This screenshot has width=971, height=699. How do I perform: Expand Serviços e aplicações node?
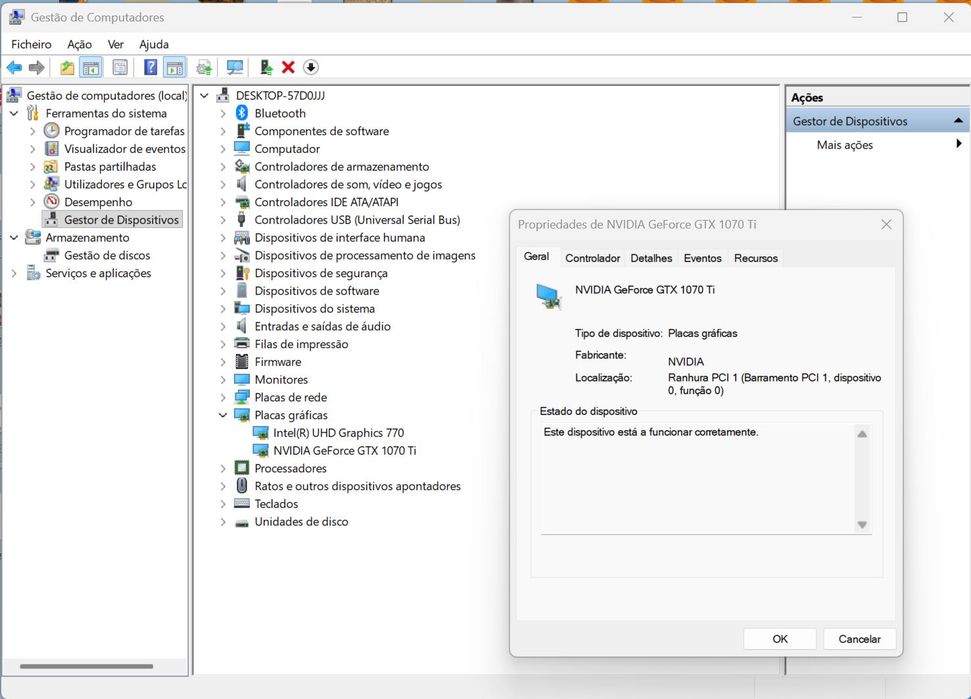(x=14, y=273)
